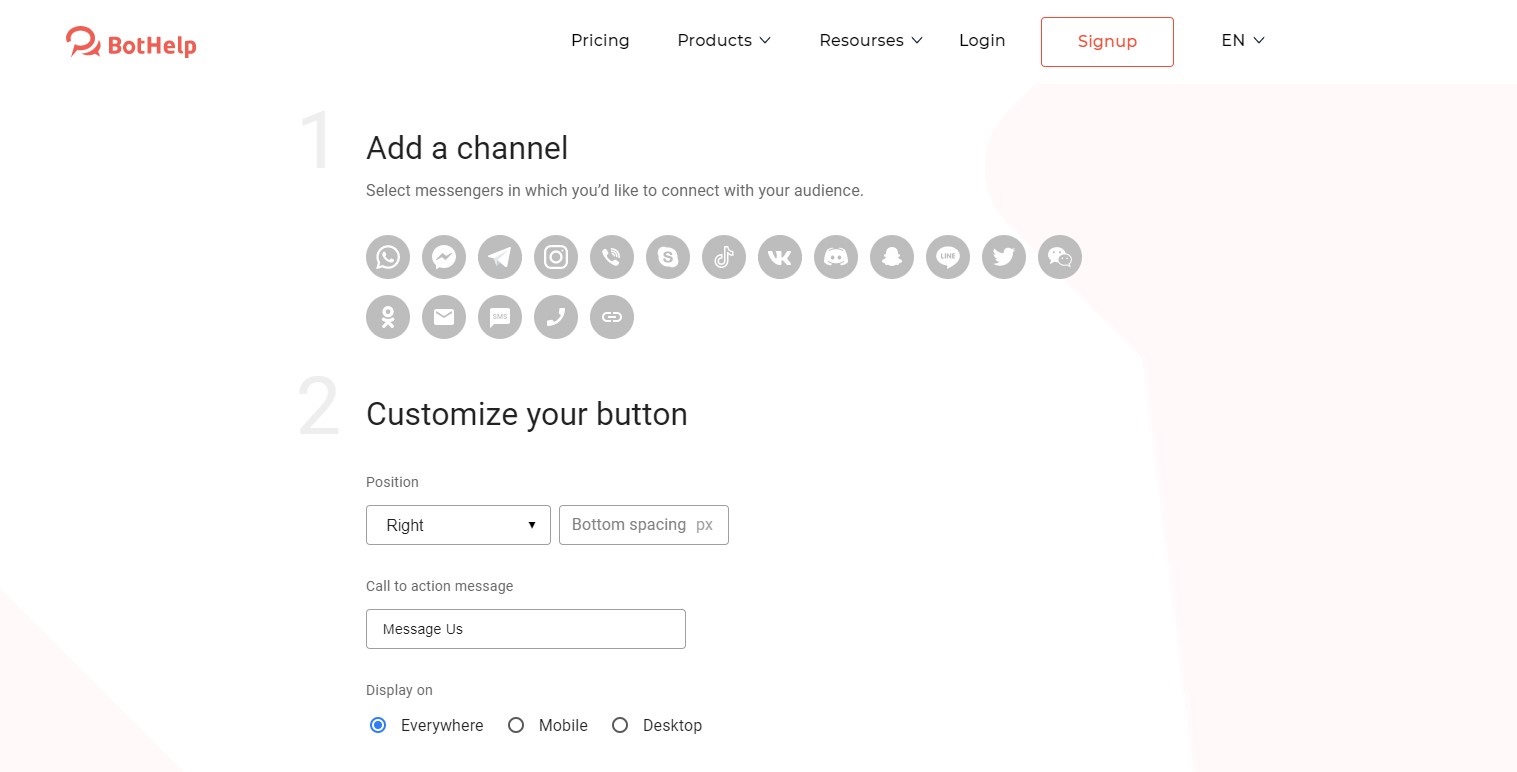Add the Discord channel
The height and width of the screenshot is (772, 1517).
[836, 257]
